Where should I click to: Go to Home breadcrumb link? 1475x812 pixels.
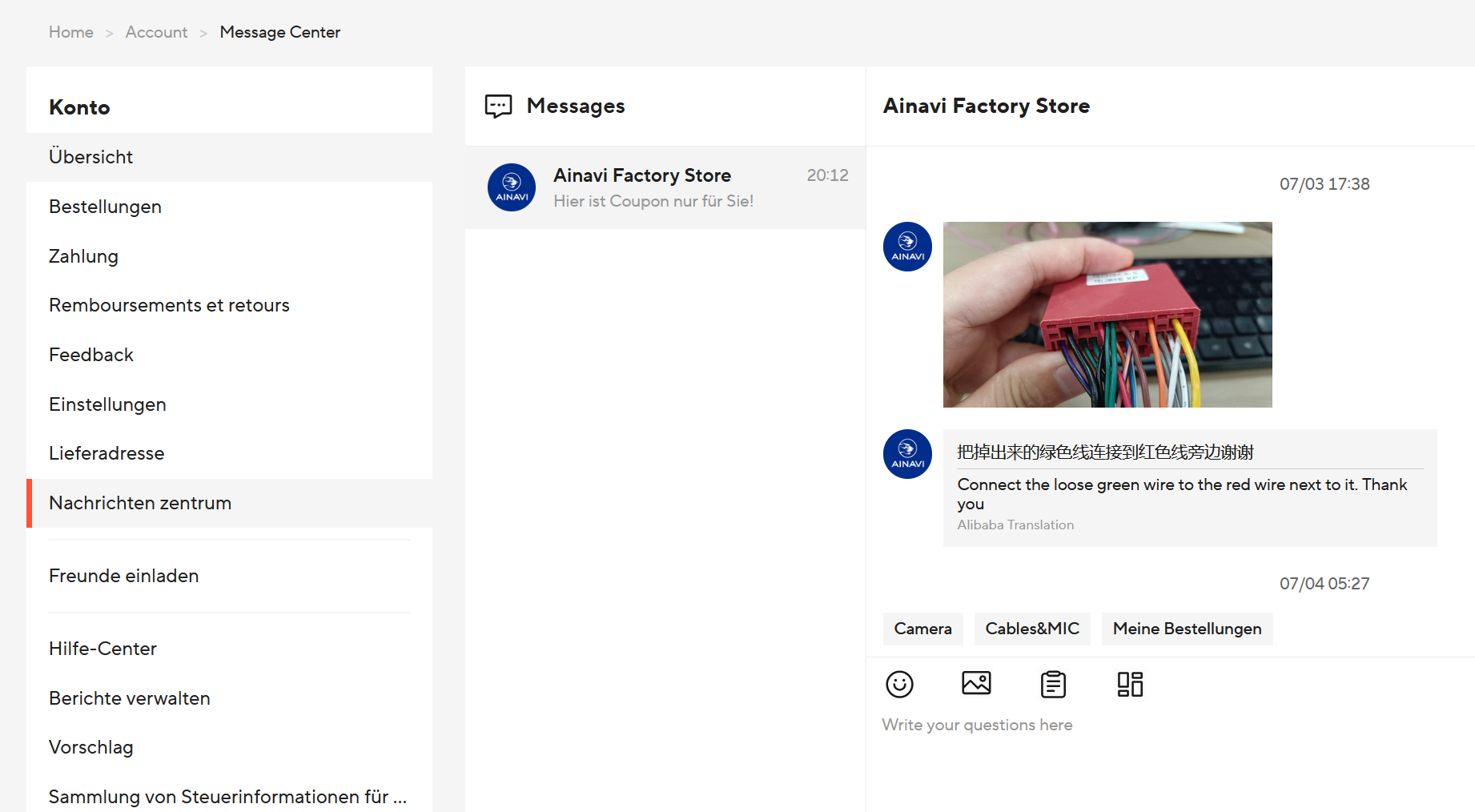click(x=71, y=32)
